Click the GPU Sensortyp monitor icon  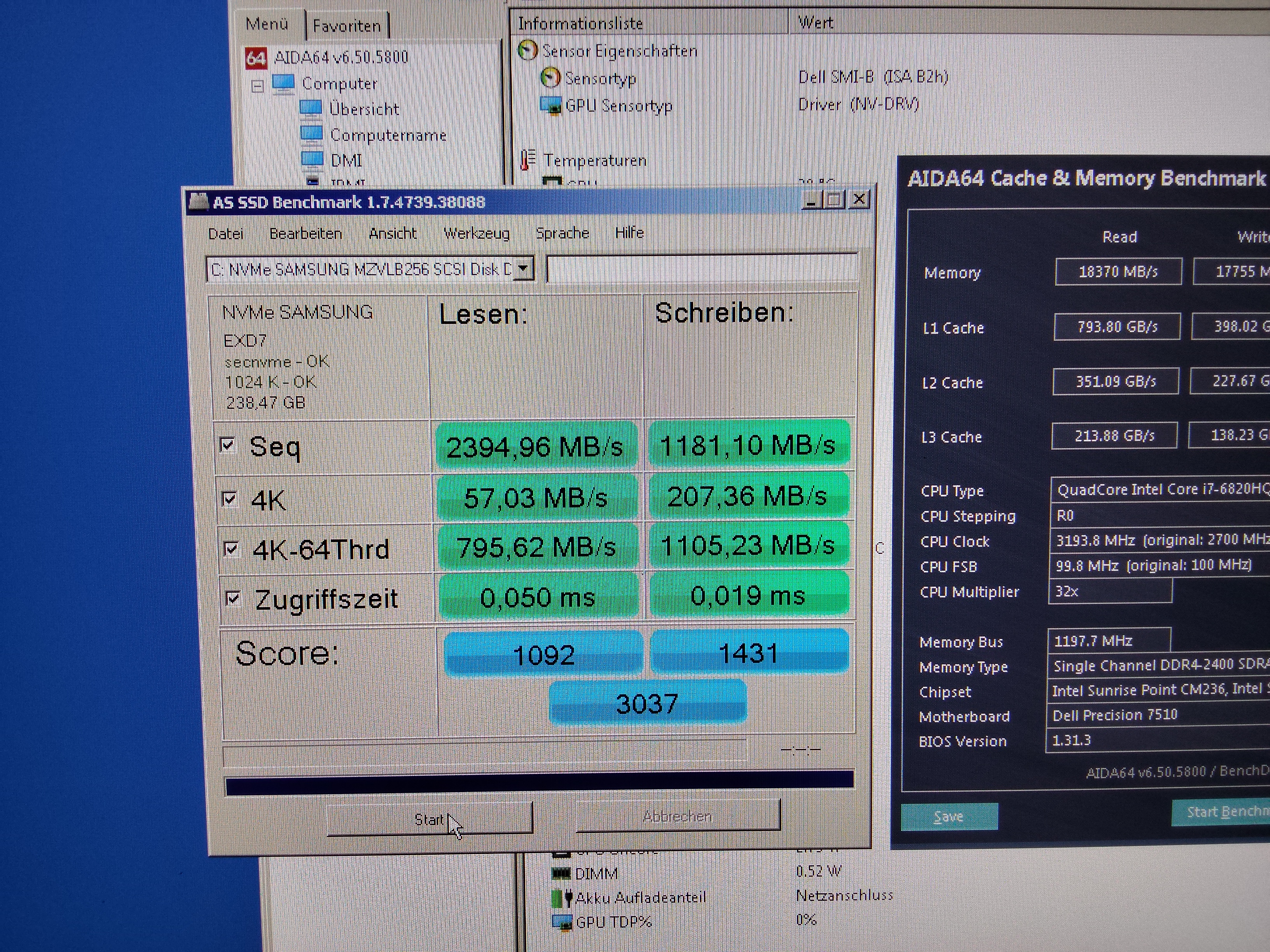coord(551,106)
